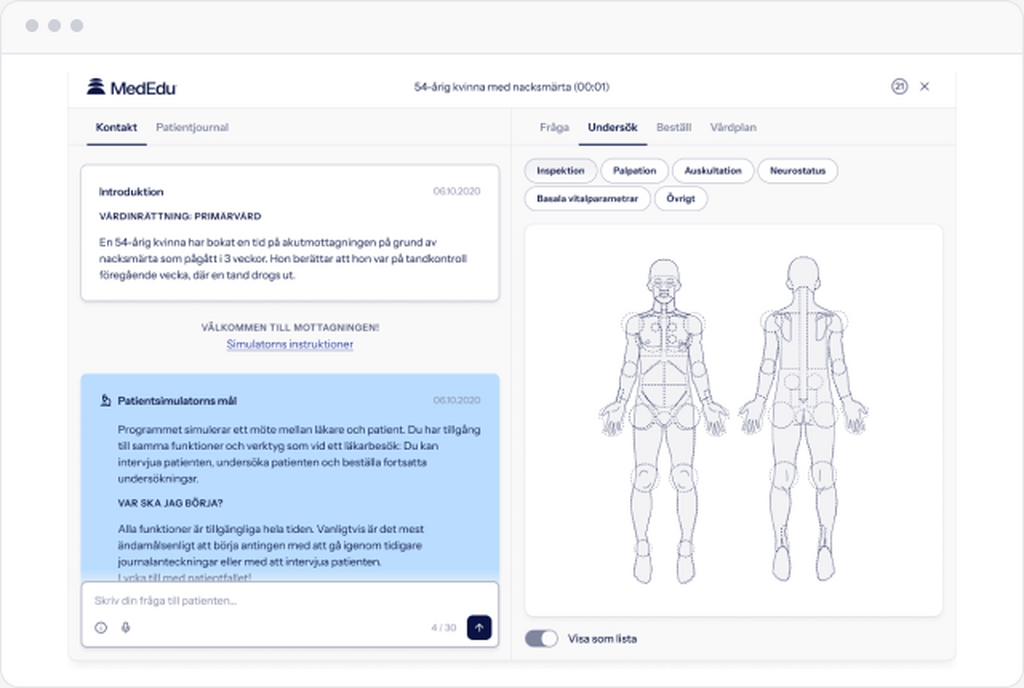This screenshot has height=688, width=1024.
Task: Click the 4 / 30 question counter
Action: tap(443, 627)
